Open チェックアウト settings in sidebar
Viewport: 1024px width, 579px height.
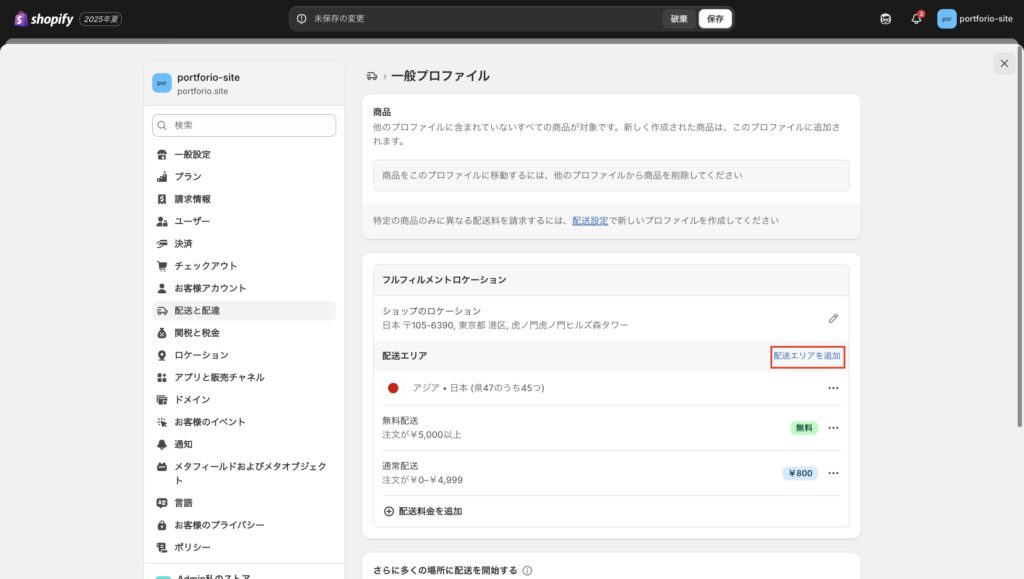[205, 266]
